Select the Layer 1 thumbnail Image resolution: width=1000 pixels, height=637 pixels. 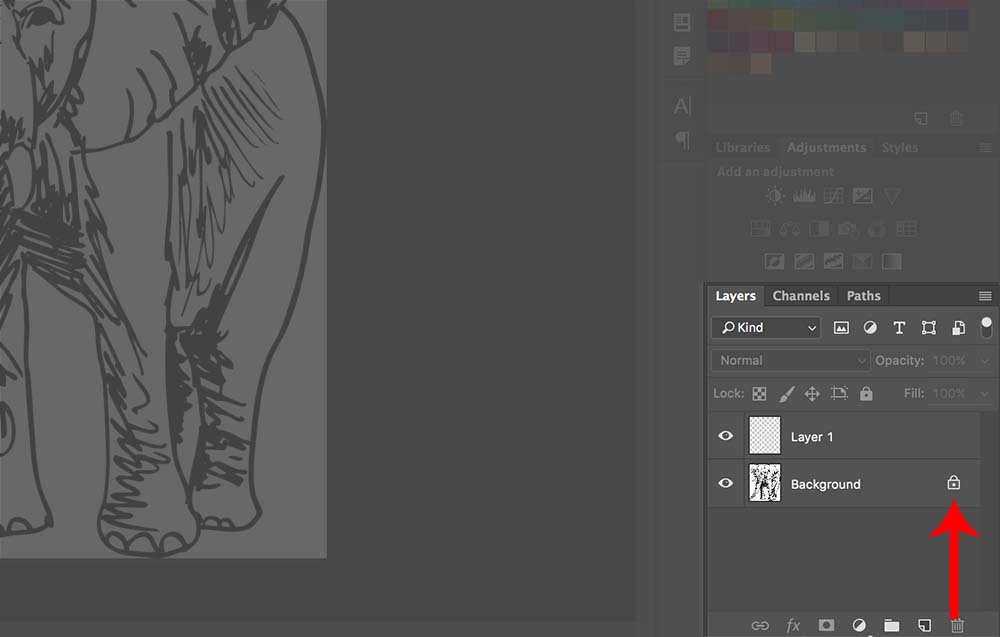click(x=765, y=436)
